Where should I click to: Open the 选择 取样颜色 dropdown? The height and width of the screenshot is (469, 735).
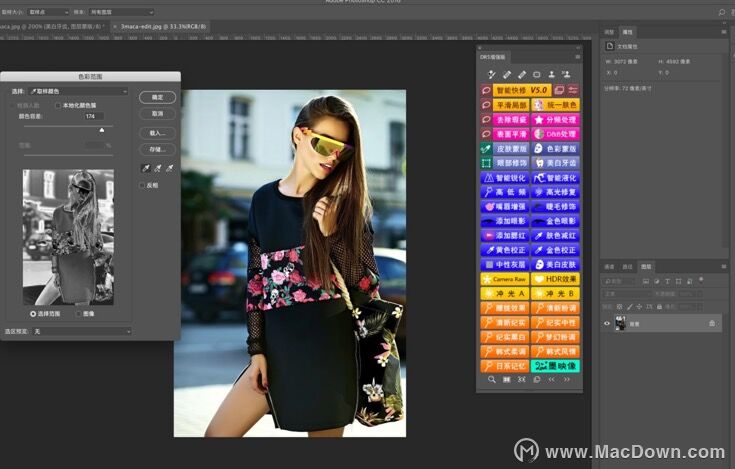pos(78,91)
